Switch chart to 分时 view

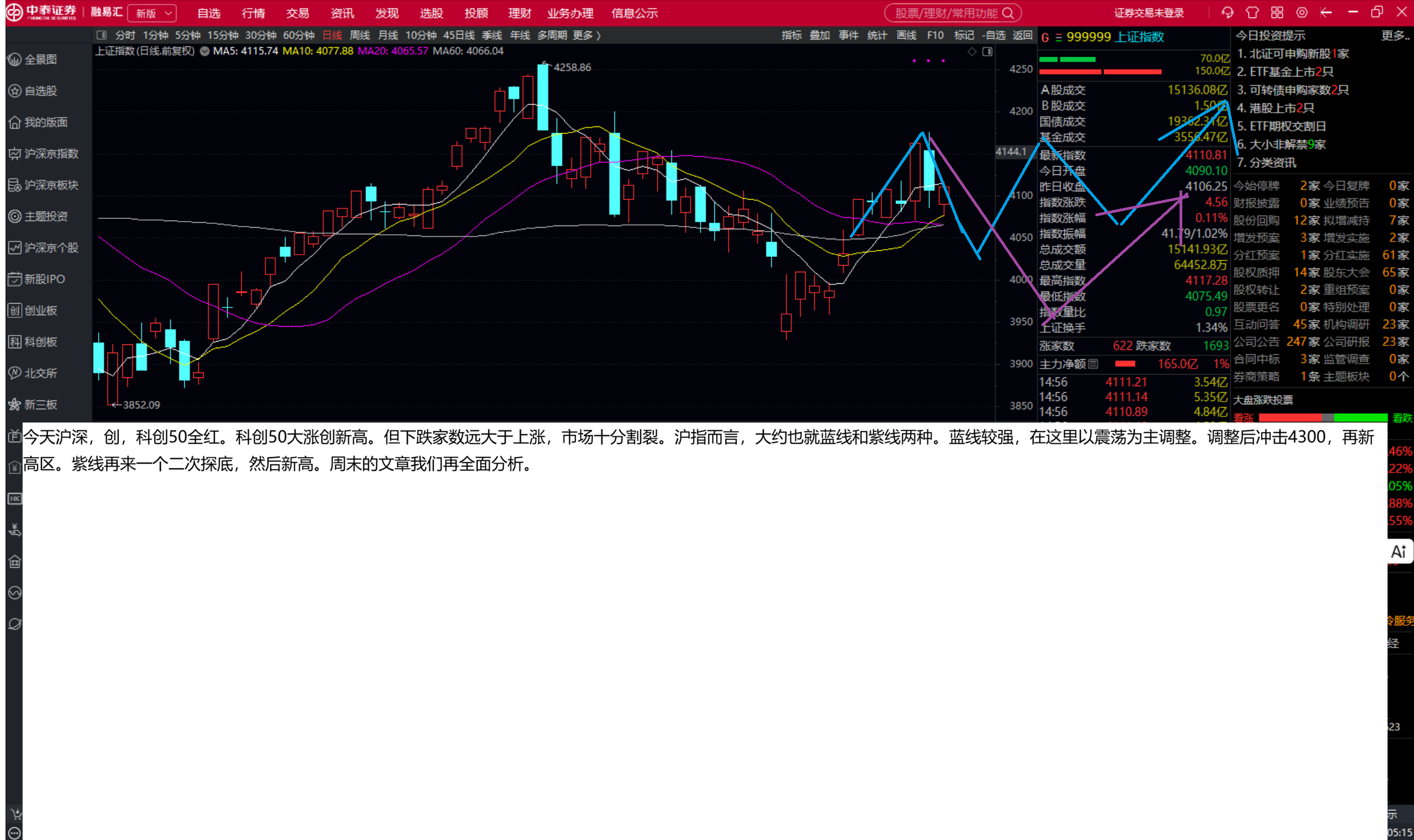click(x=125, y=35)
